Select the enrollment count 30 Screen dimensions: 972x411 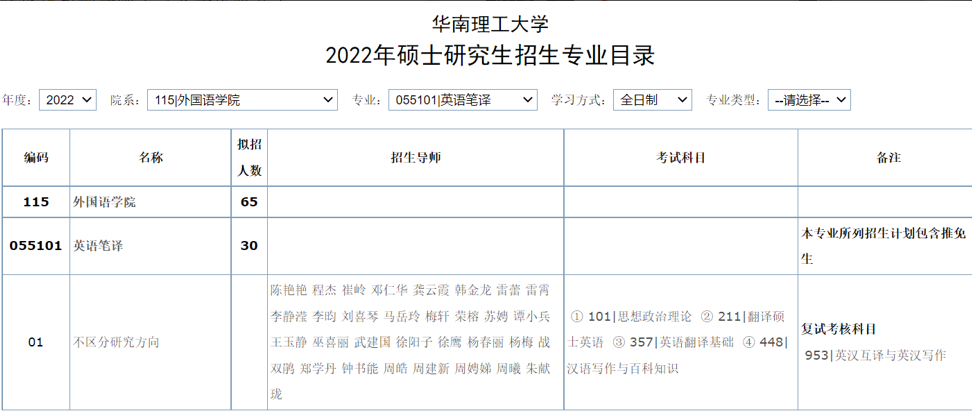(249, 245)
